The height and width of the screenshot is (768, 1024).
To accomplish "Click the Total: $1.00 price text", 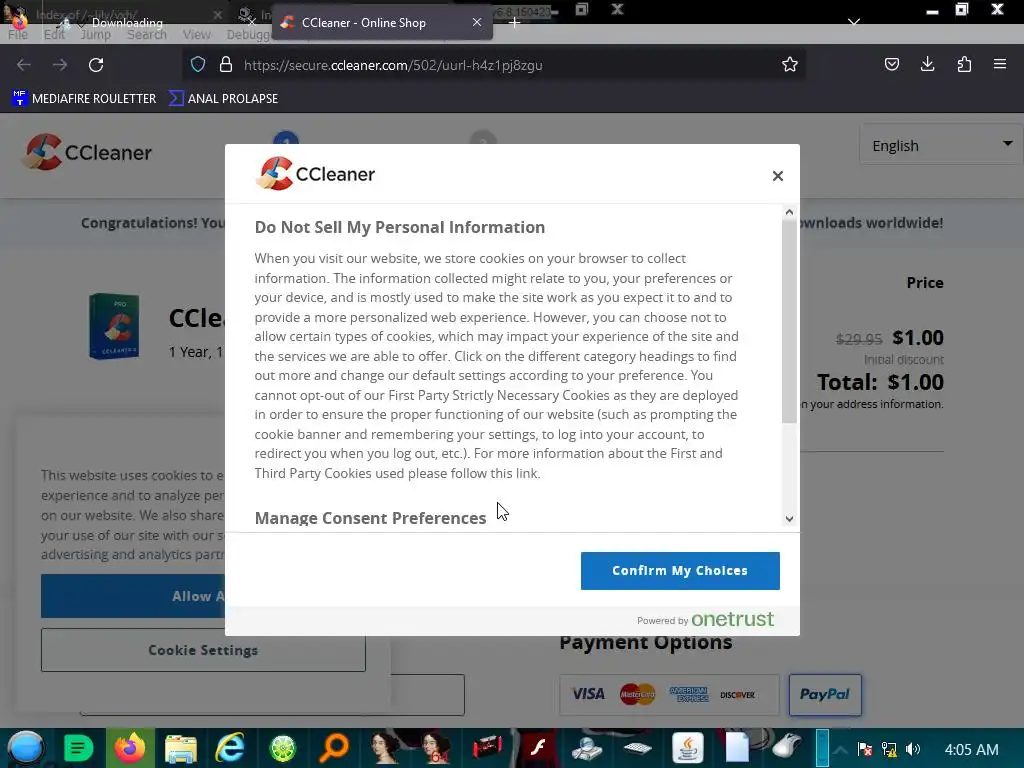I will (x=880, y=382).
